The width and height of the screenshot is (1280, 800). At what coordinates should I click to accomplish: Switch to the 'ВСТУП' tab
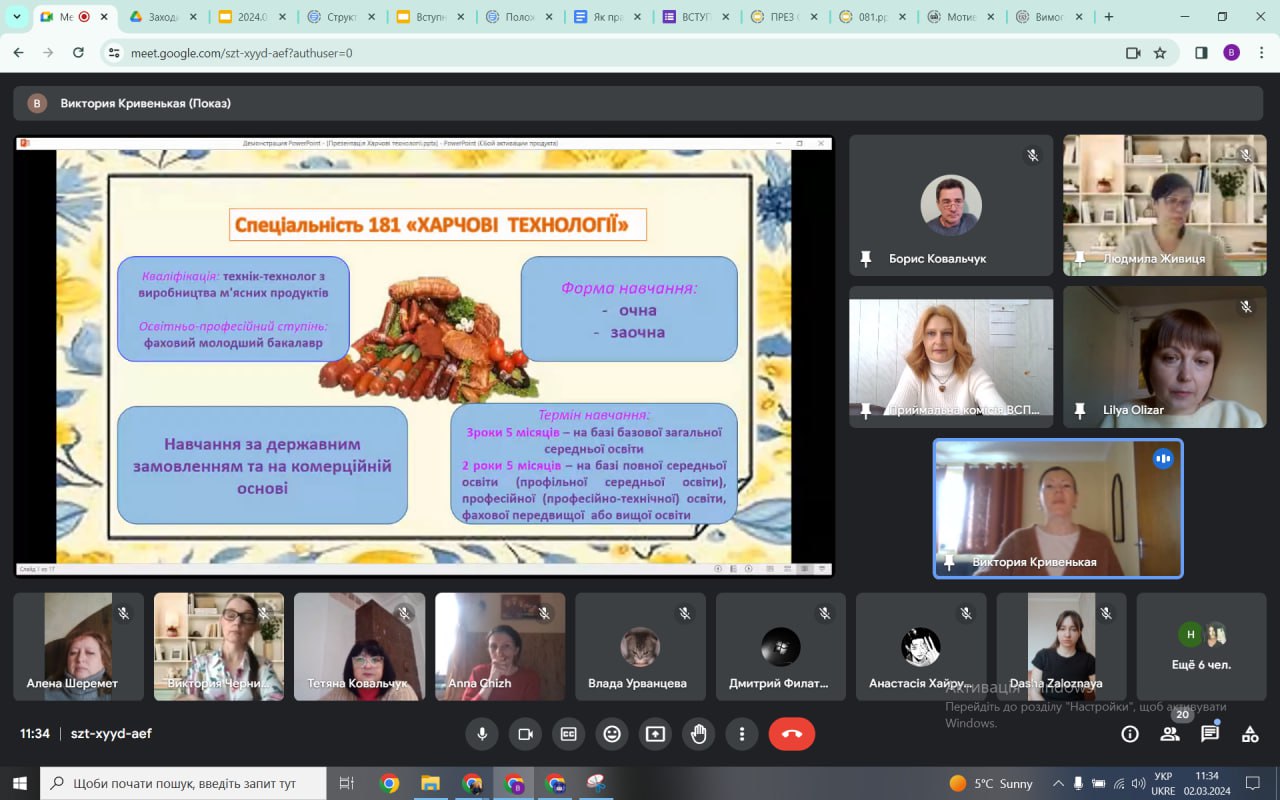[697, 17]
